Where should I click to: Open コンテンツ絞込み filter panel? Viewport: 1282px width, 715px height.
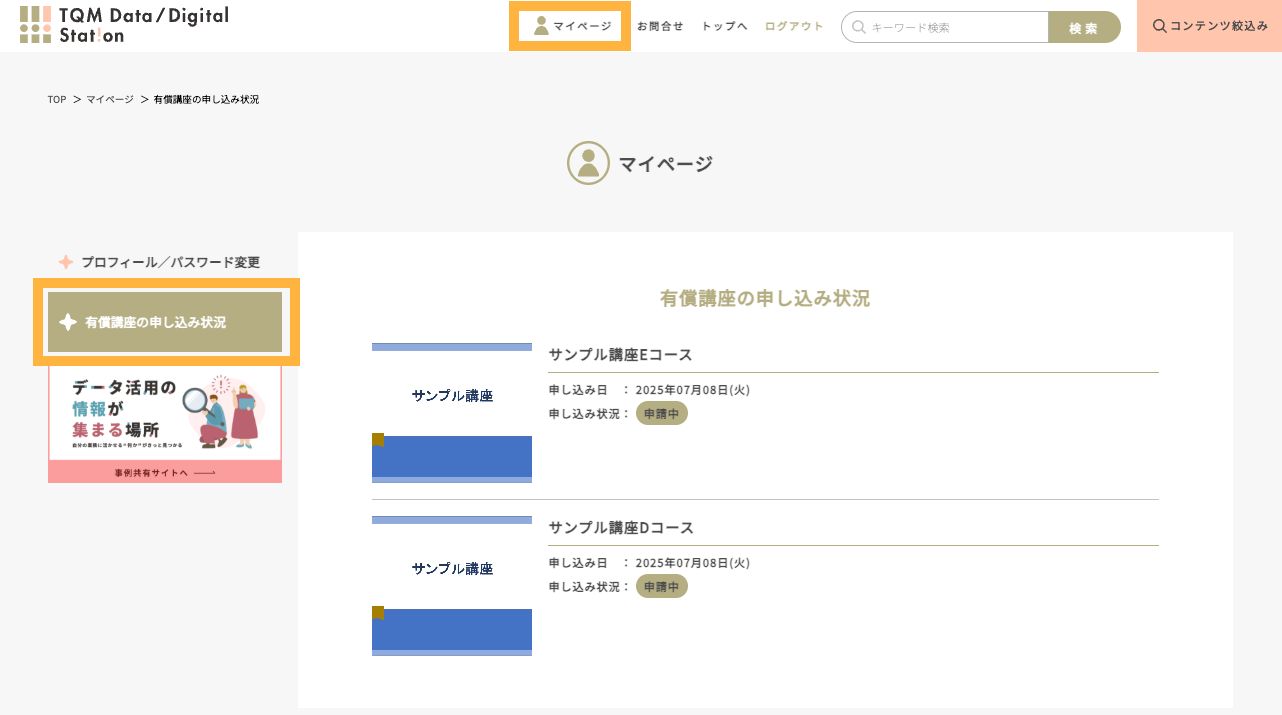pos(1209,26)
